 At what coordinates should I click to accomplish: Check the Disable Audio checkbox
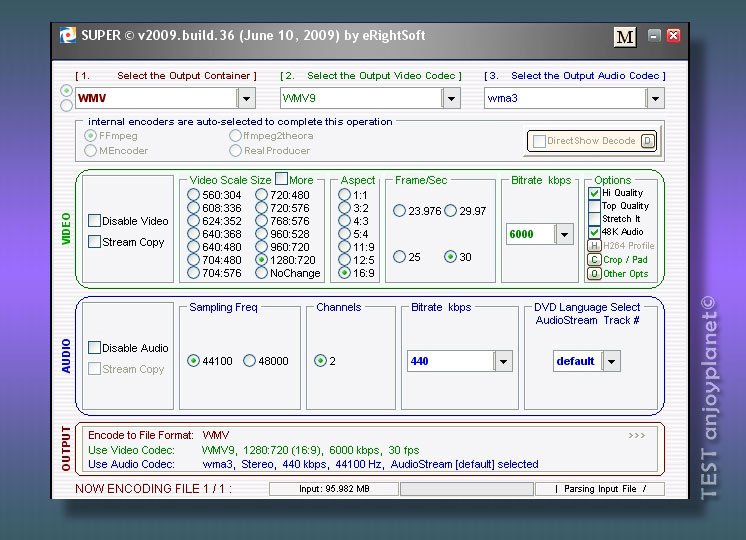(x=94, y=348)
